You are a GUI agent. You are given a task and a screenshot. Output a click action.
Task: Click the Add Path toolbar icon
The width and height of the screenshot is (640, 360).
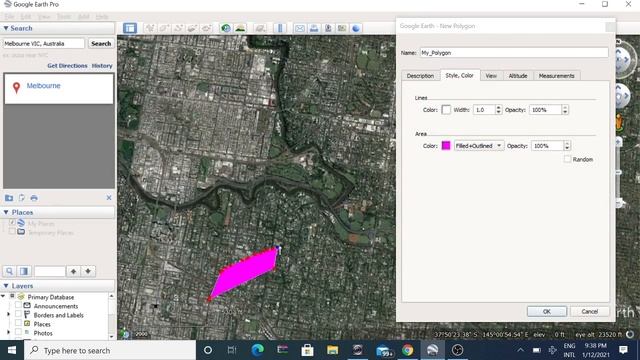pyautogui.click(x=178, y=28)
